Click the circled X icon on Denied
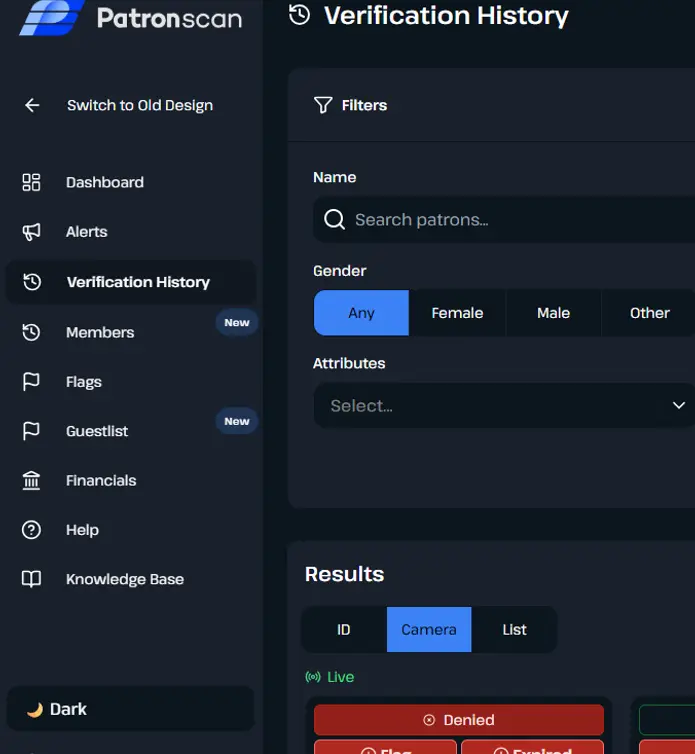The image size is (695, 754). 429,720
